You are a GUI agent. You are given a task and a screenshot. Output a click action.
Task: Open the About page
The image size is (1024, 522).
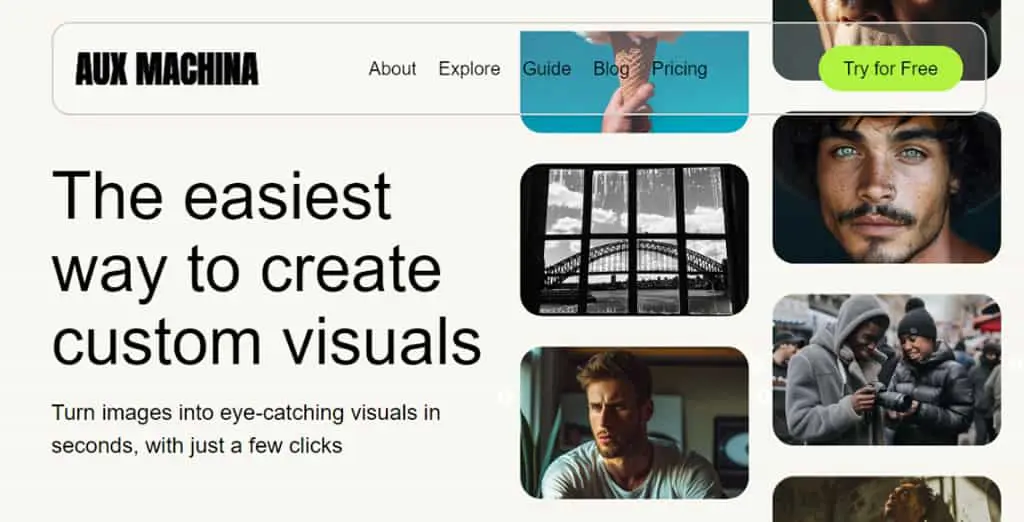click(x=392, y=69)
